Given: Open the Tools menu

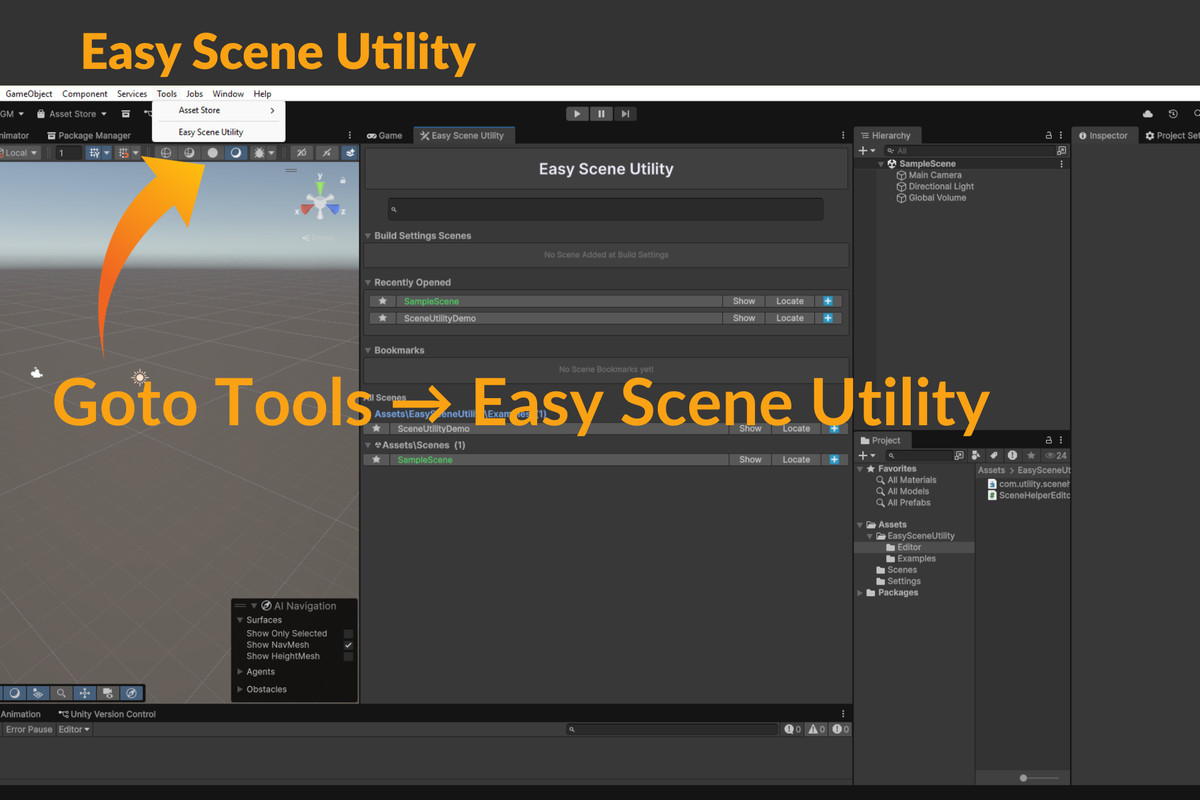Looking at the screenshot, I should [x=166, y=93].
